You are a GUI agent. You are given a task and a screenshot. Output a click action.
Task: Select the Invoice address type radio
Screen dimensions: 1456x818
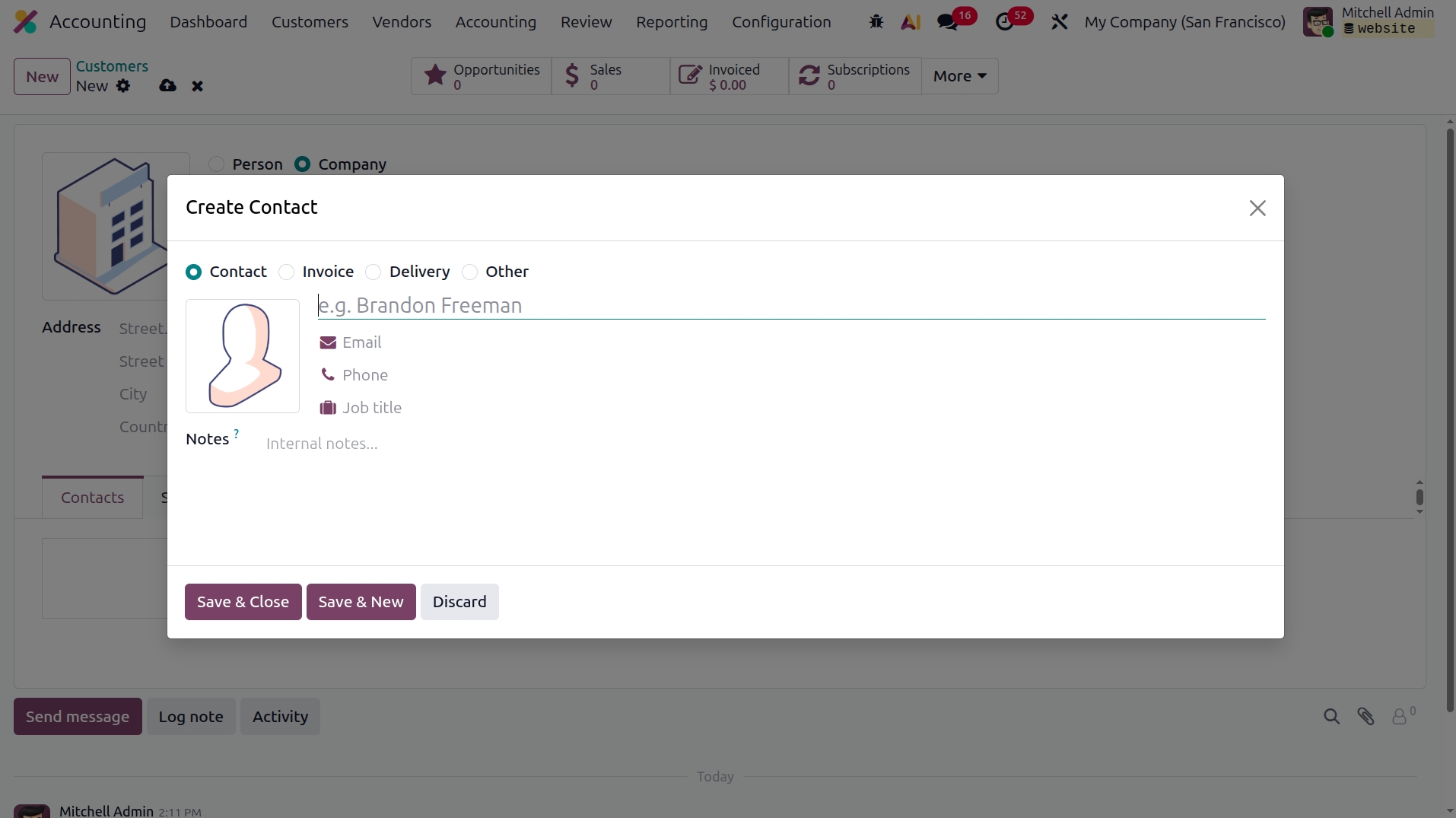286,272
